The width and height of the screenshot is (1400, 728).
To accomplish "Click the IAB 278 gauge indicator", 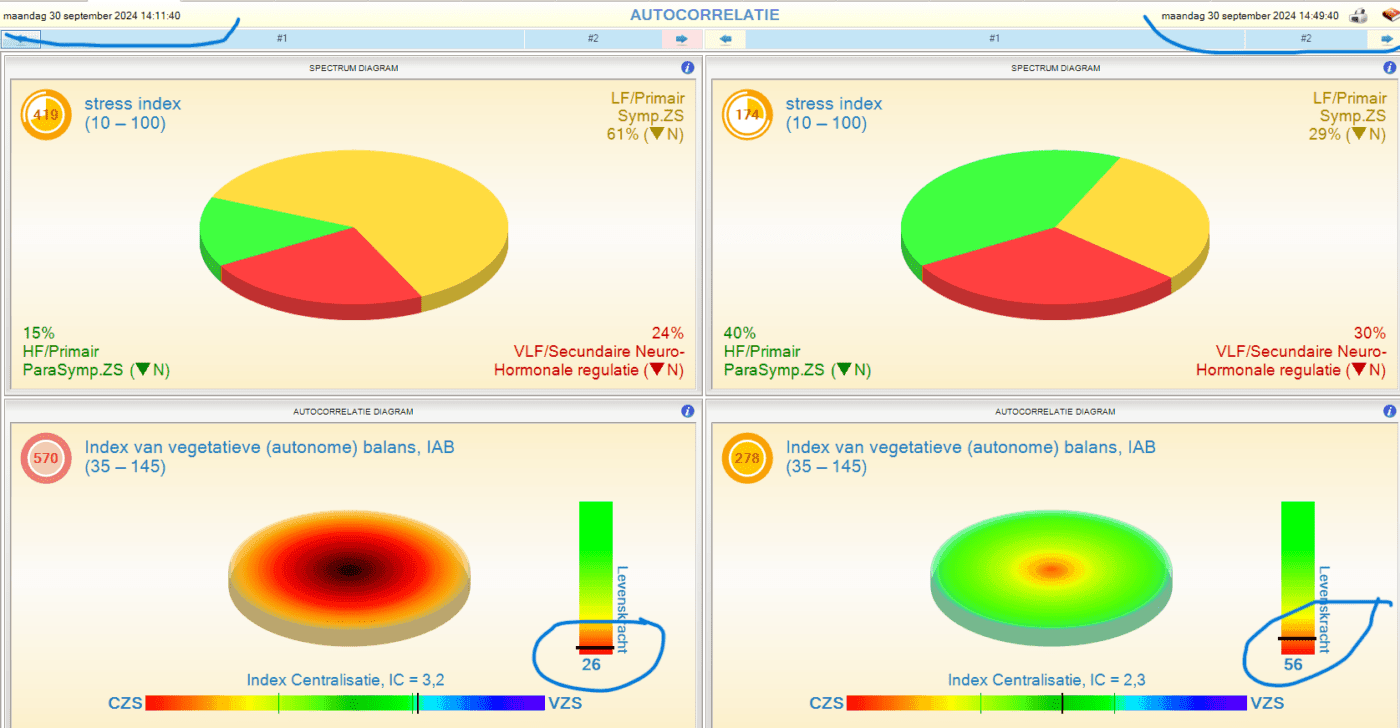I will 747,459.
